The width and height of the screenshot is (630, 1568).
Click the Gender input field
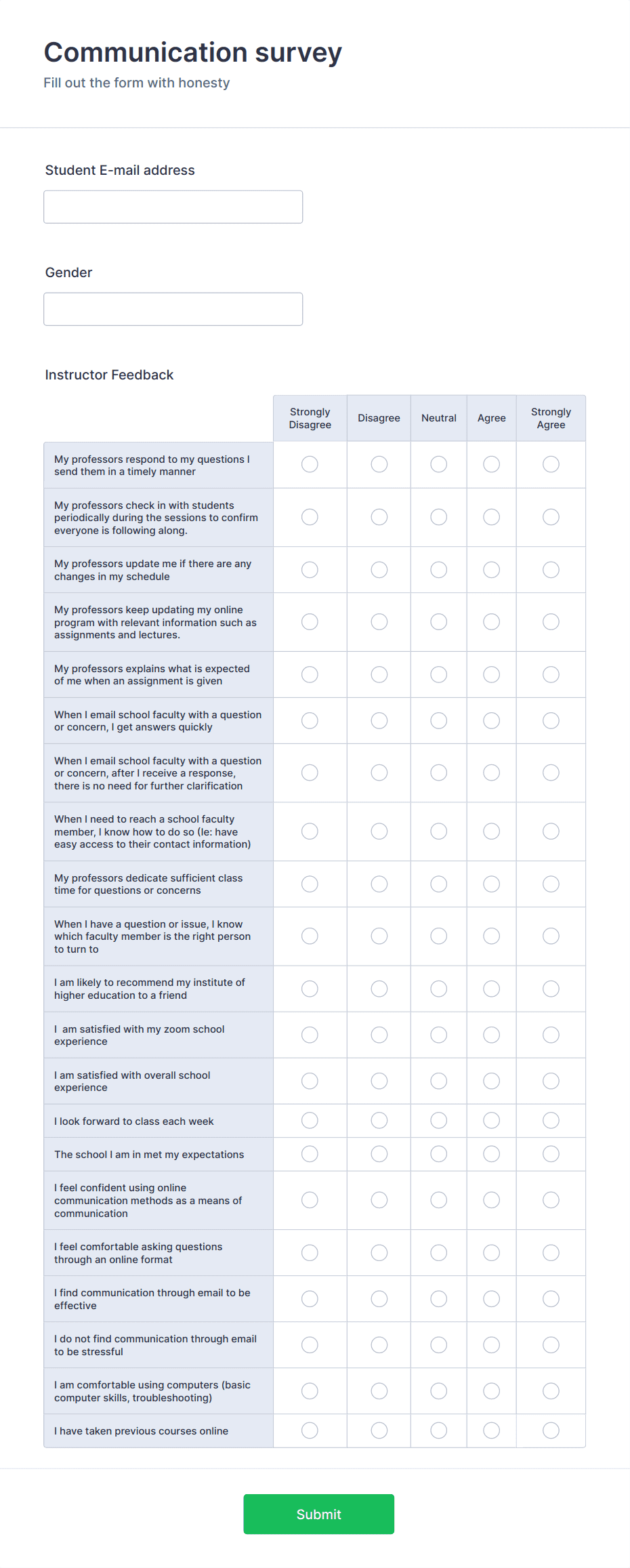[x=173, y=309]
